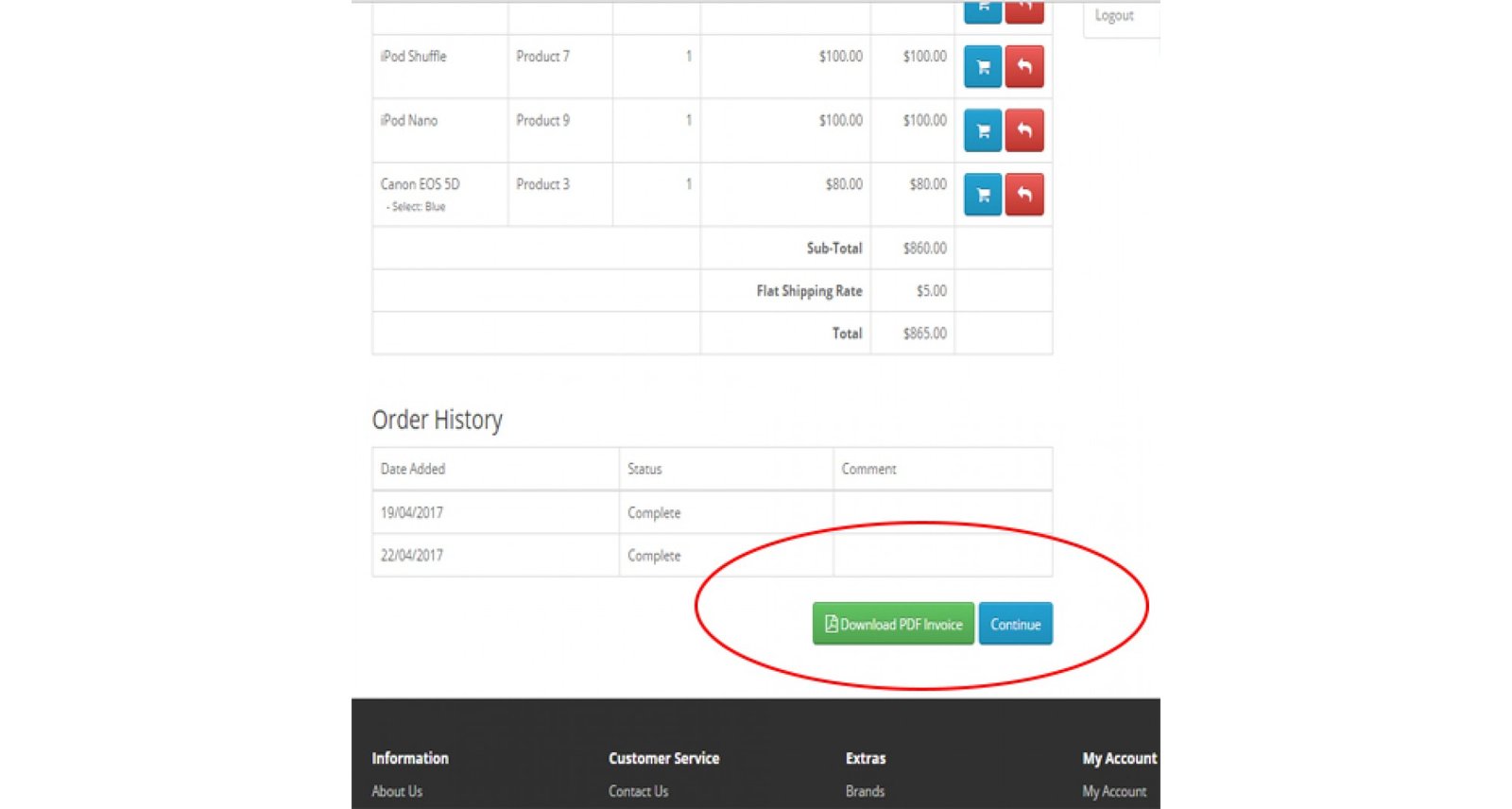Open the Contact Us footer link

click(638, 791)
